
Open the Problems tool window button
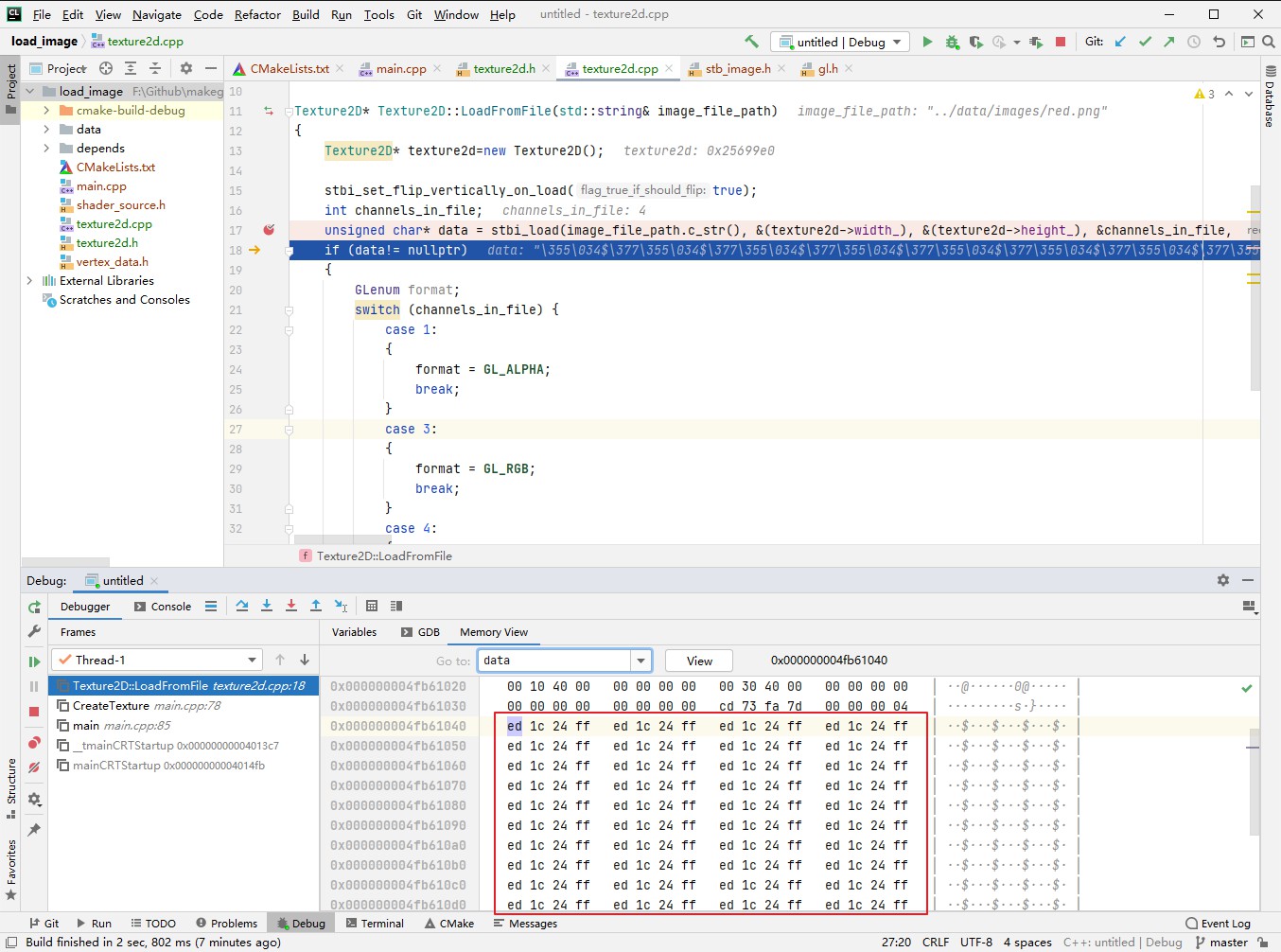[227, 923]
